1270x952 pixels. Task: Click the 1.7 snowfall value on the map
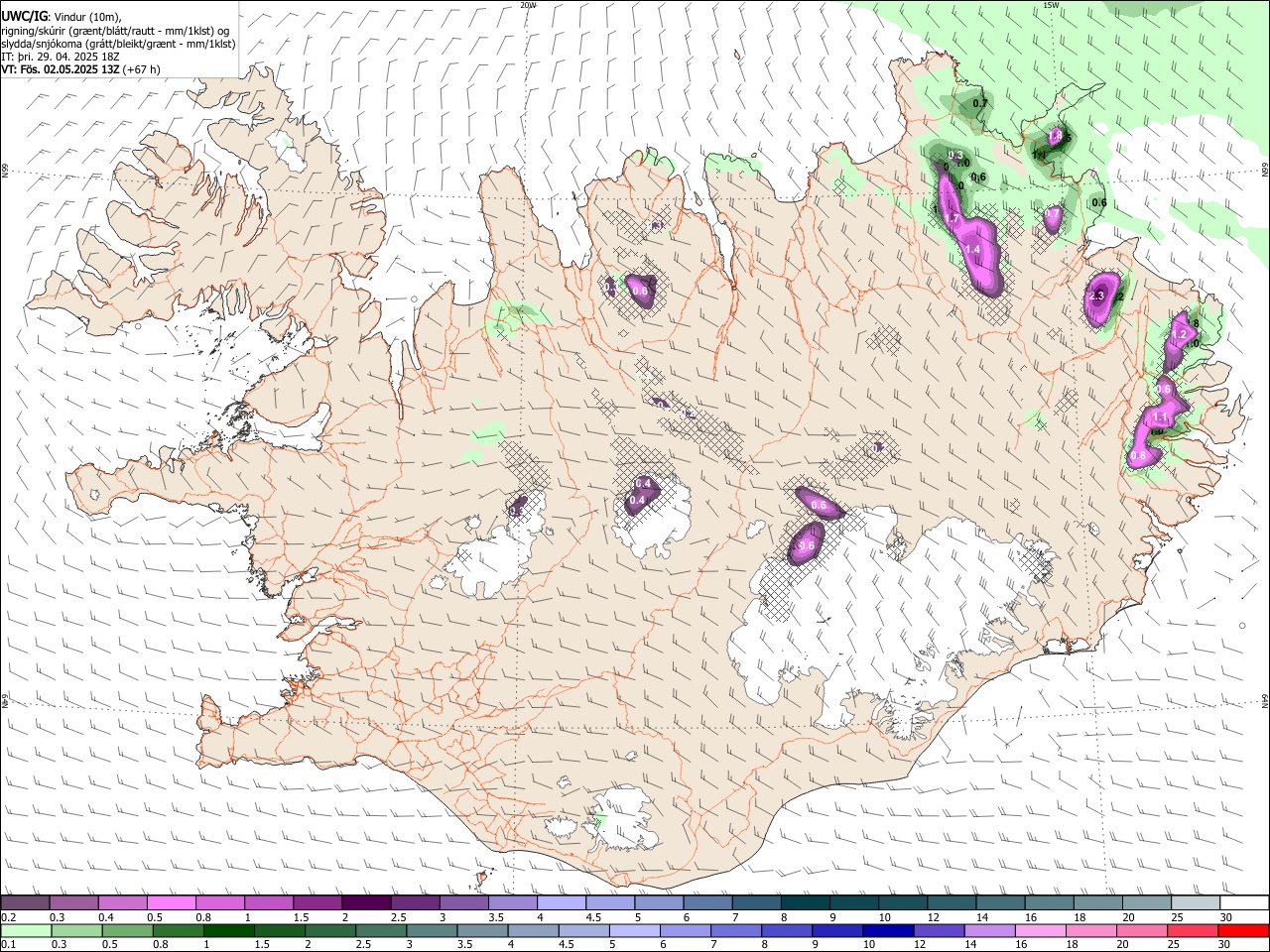point(952,218)
